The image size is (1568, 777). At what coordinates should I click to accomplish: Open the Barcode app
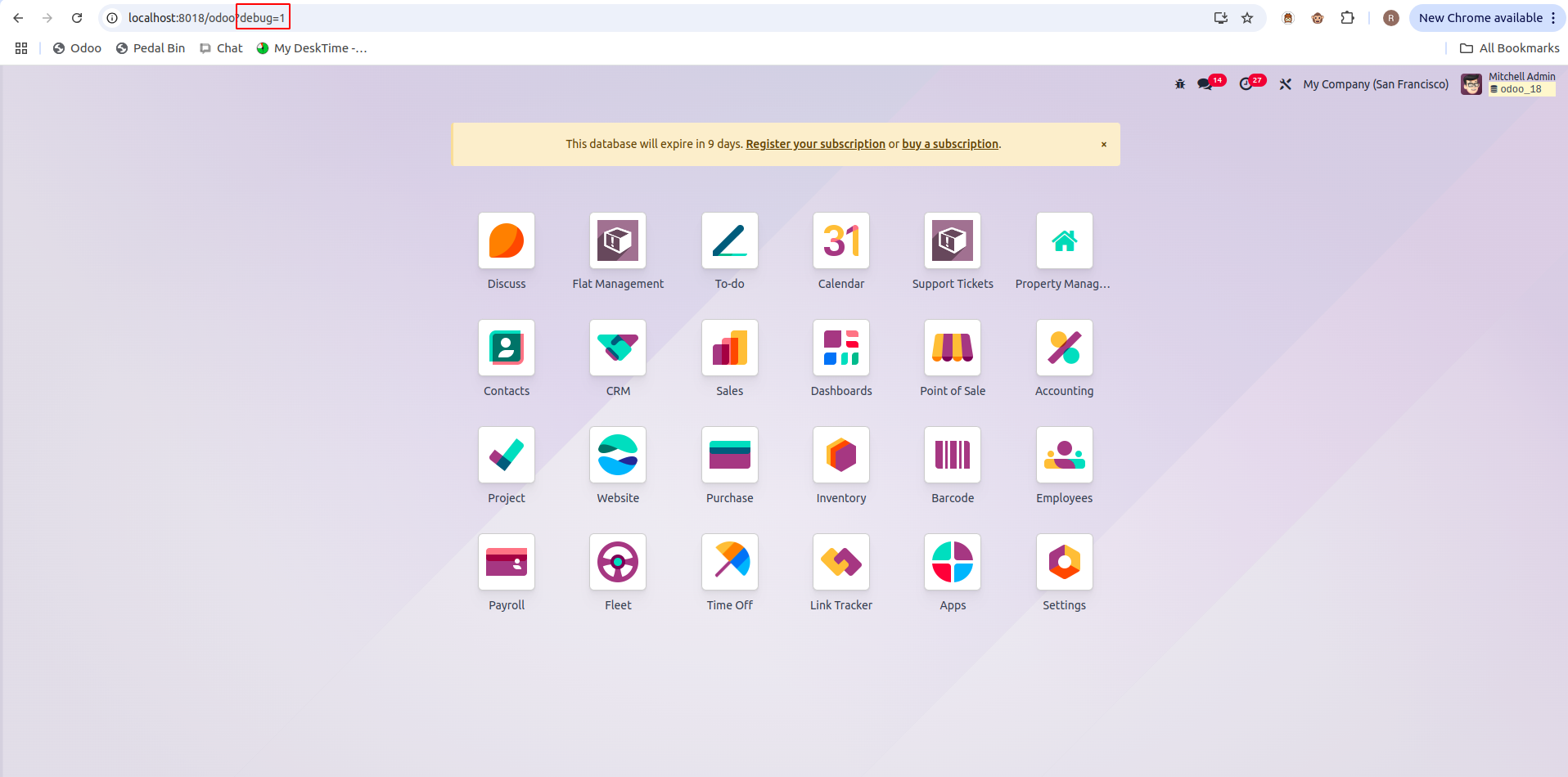pos(953,455)
